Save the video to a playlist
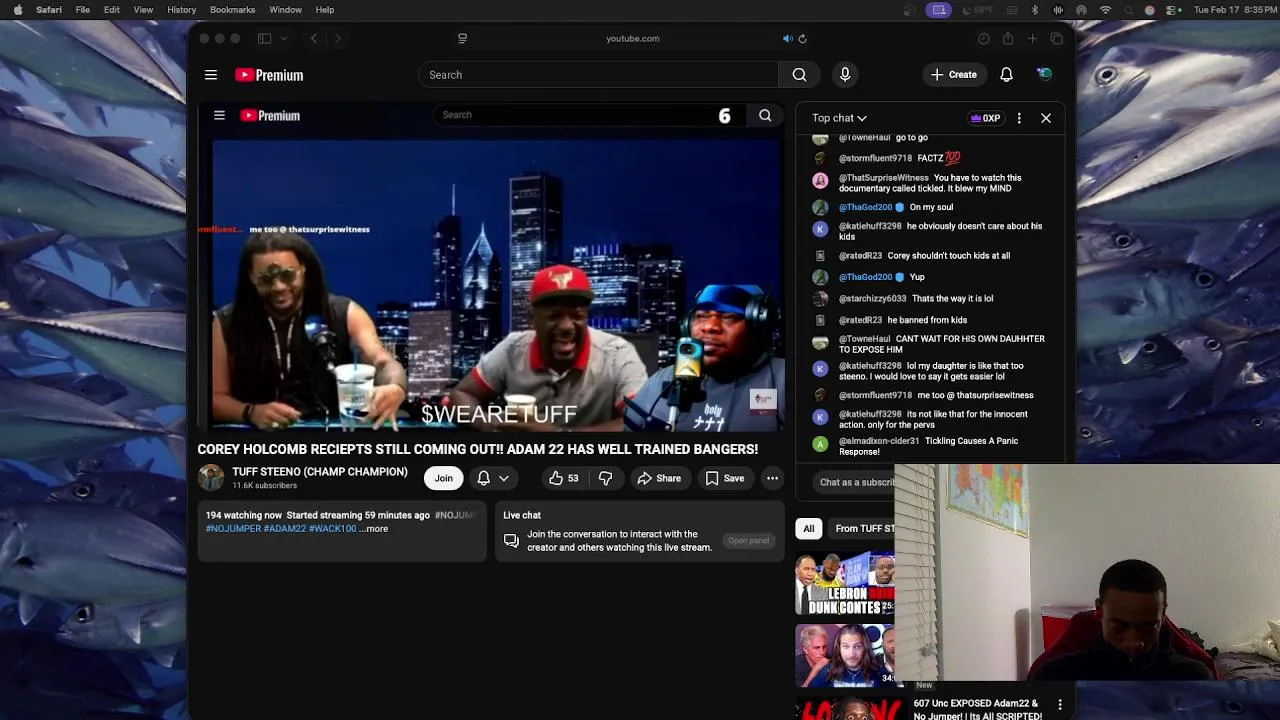Image resolution: width=1280 pixels, height=720 pixels. coord(725,478)
